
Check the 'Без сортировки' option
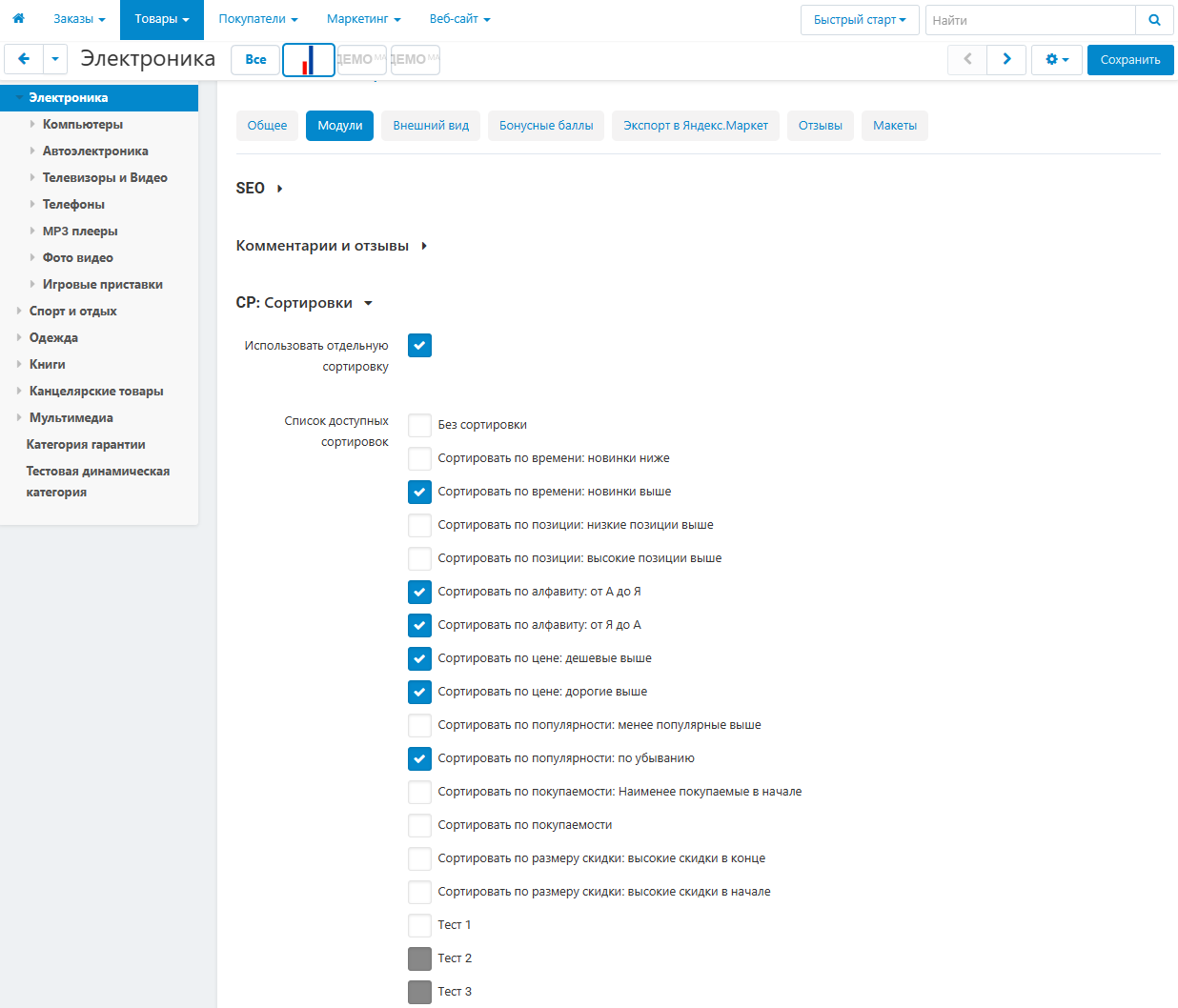(419, 425)
